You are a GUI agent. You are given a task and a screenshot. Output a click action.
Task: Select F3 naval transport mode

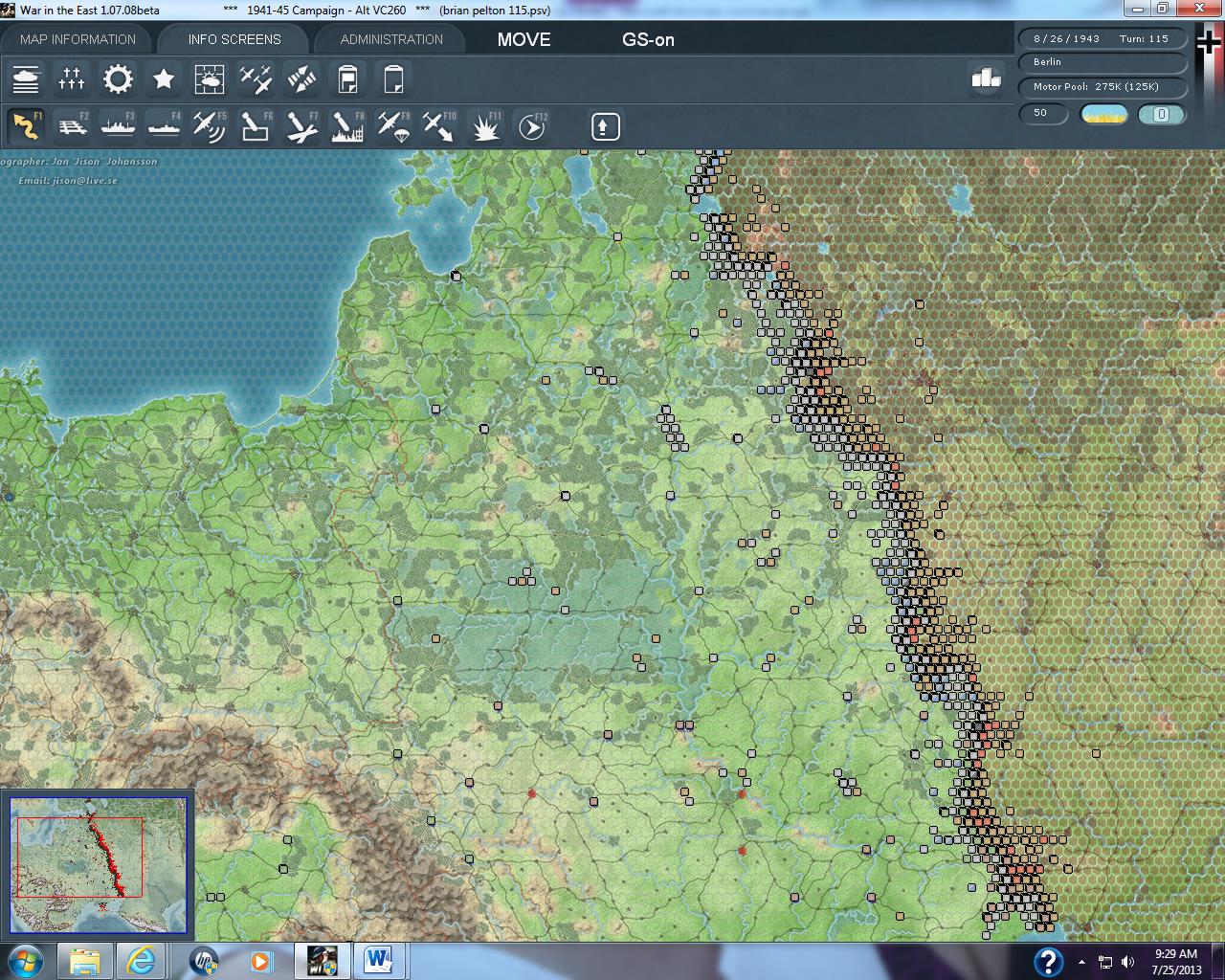tap(118, 126)
